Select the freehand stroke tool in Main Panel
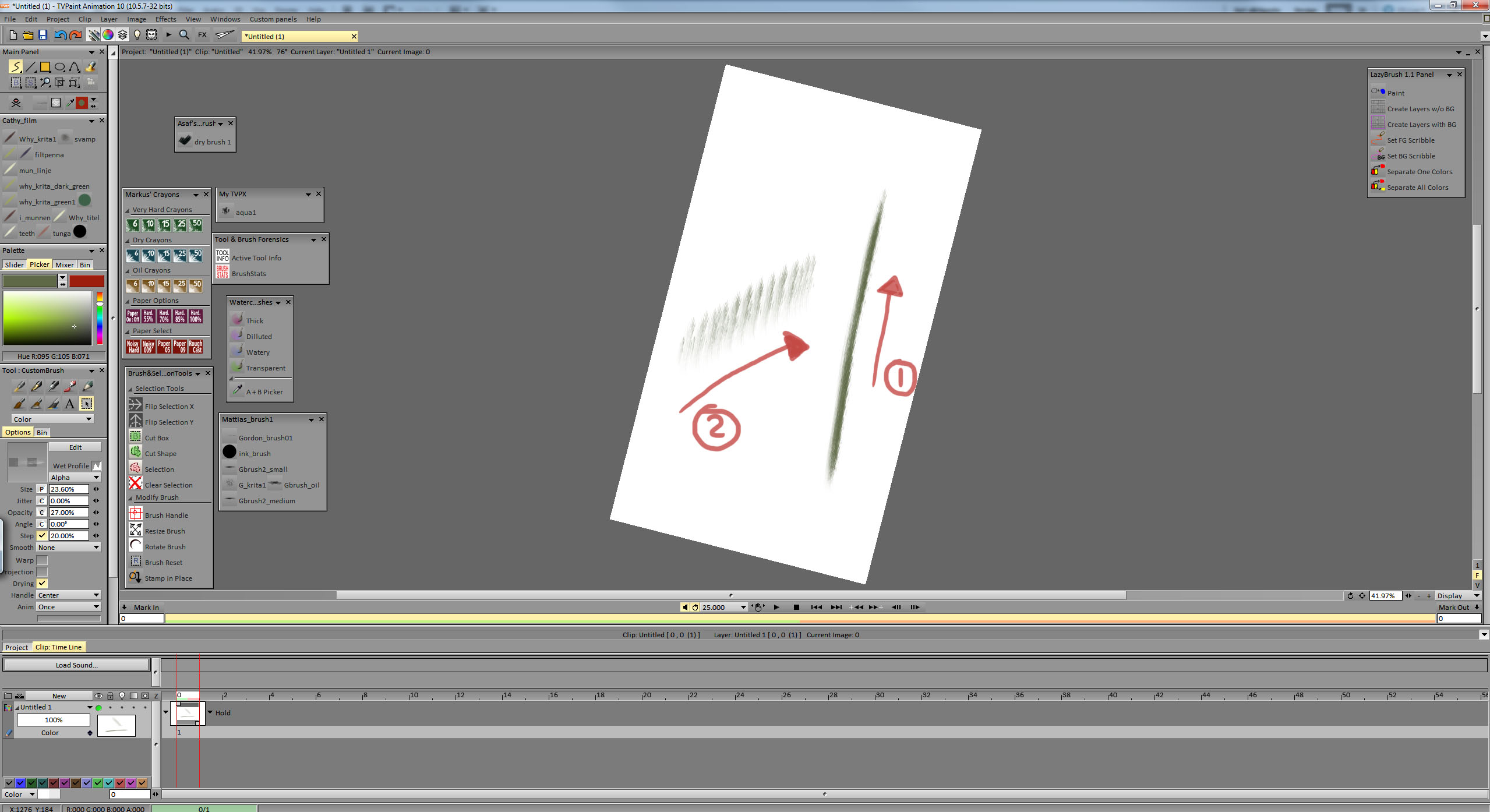This screenshot has height=812, width=1490. coord(16,67)
